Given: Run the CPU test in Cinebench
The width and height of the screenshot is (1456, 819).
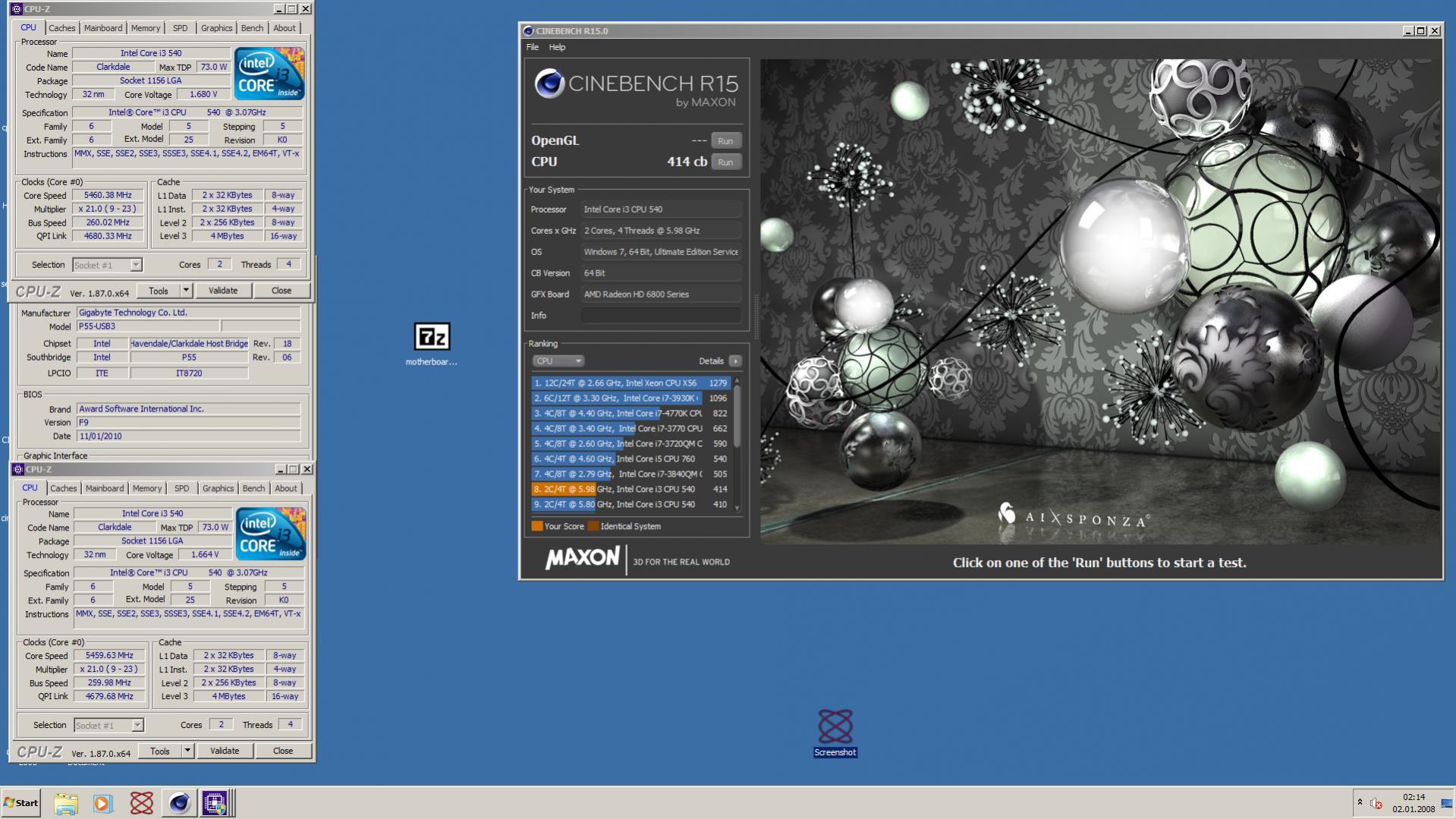Looking at the screenshot, I should pos(725,162).
